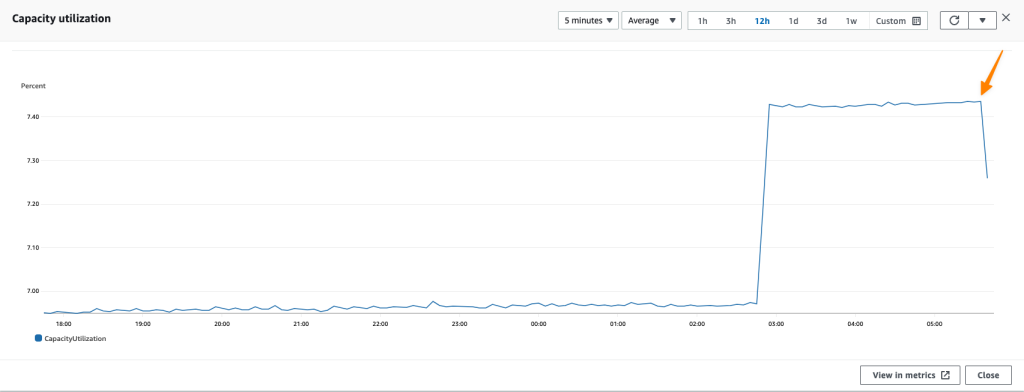Select the 12h time range
Image resolution: width=1024 pixels, height=392 pixels.
pyautogui.click(x=762, y=20)
